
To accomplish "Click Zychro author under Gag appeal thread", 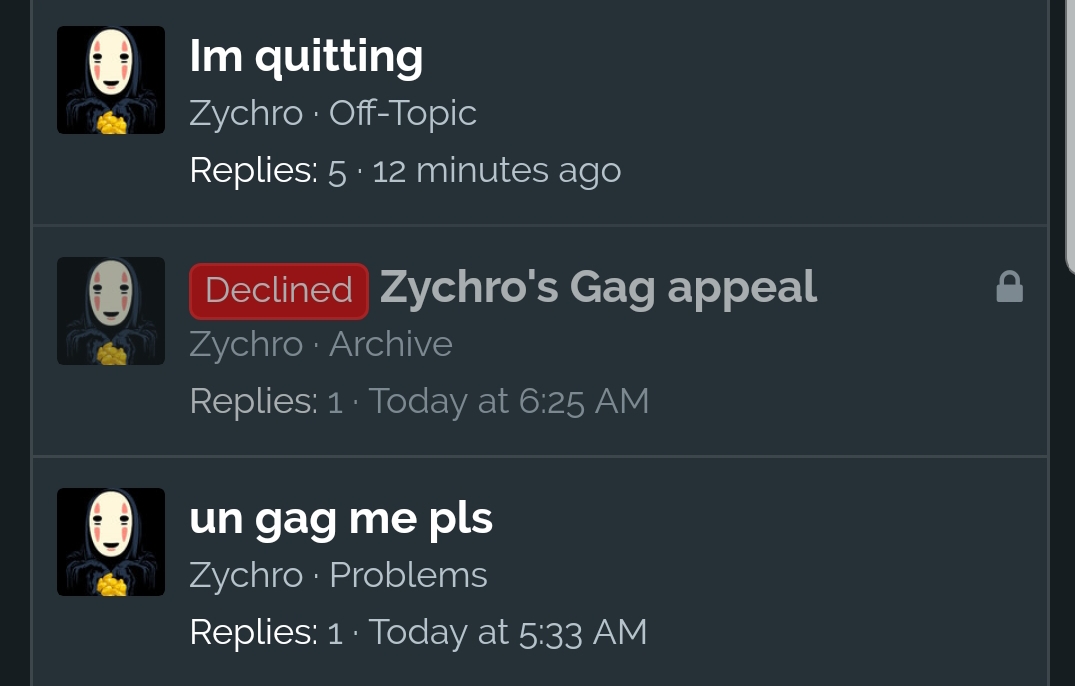I will 246,344.
